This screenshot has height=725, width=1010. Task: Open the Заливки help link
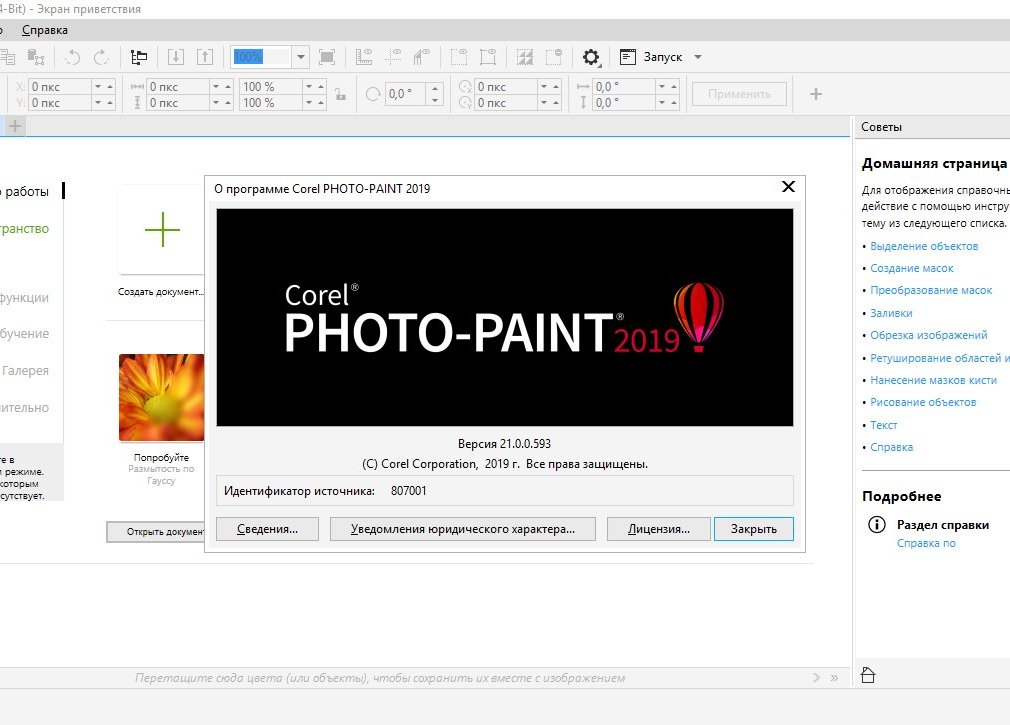[891, 313]
